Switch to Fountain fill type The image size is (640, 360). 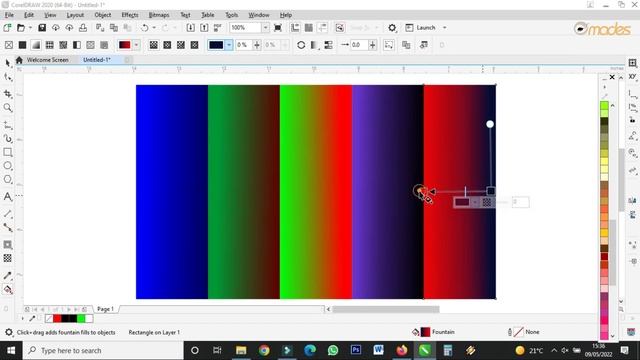[x=36, y=45]
